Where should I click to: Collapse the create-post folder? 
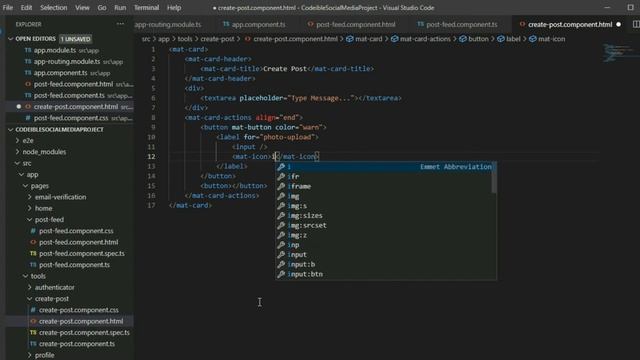29,299
